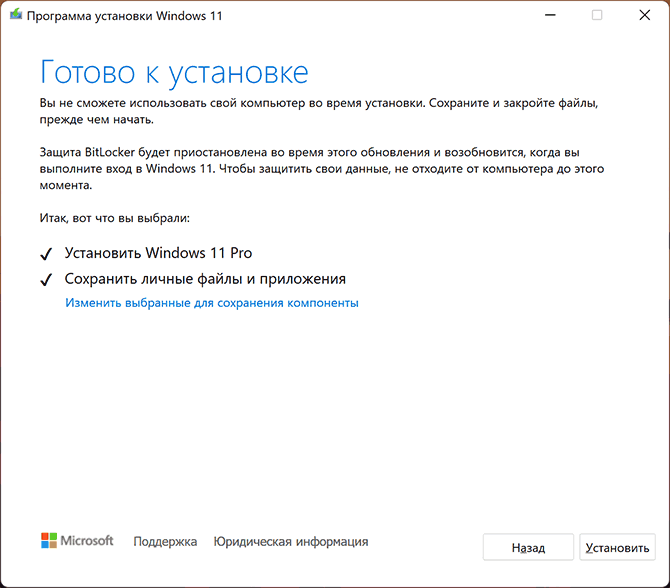
Task: Minimize the Windows 11 setup window
Action: click(x=550, y=15)
